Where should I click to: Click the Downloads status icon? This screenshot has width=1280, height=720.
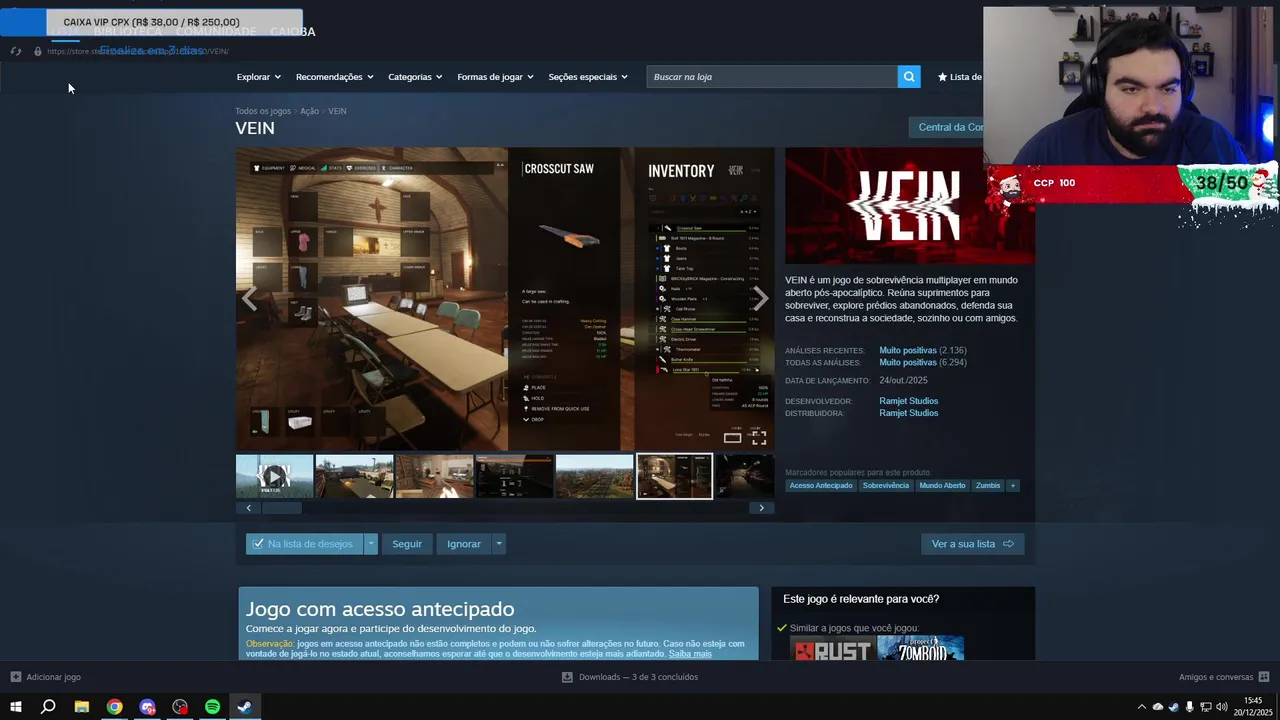click(x=567, y=677)
